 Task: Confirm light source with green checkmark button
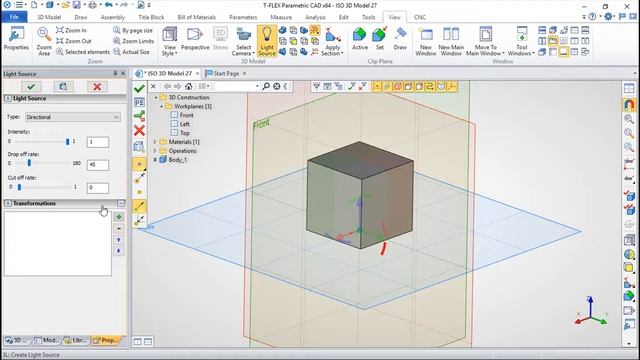tap(31, 87)
